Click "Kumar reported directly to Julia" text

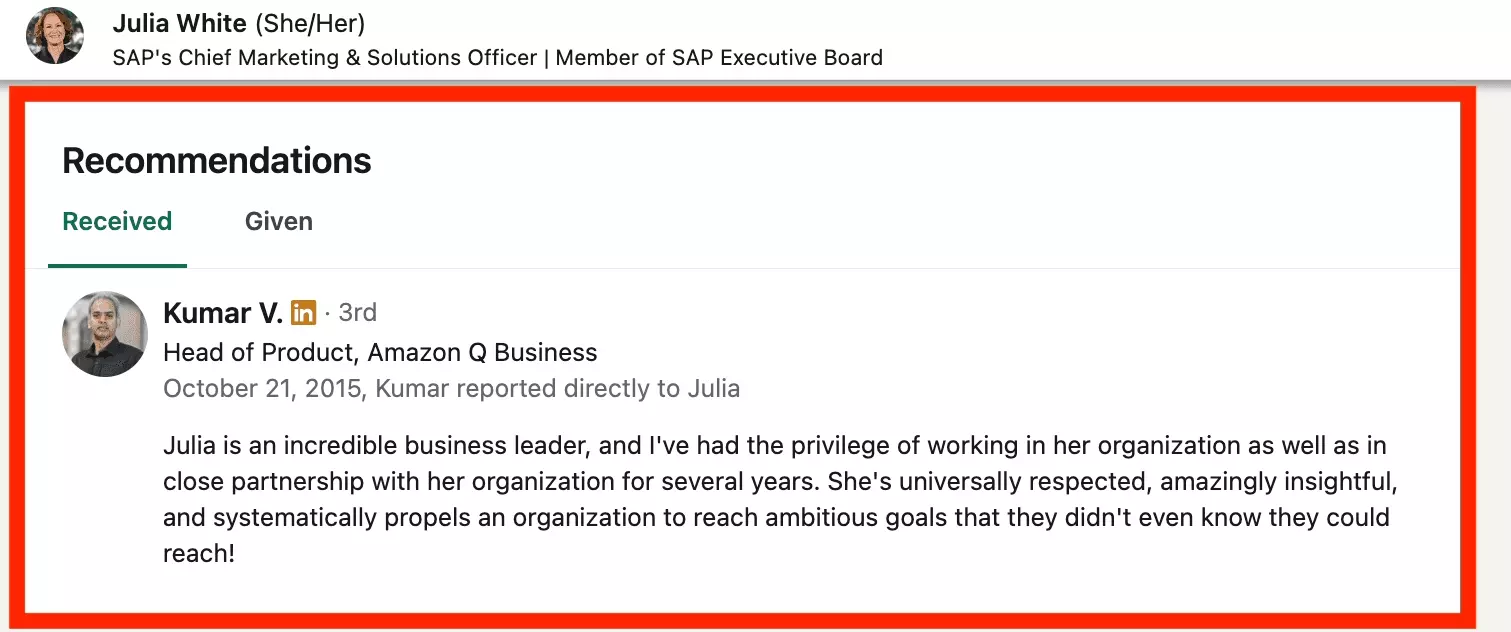coord(558,388)
